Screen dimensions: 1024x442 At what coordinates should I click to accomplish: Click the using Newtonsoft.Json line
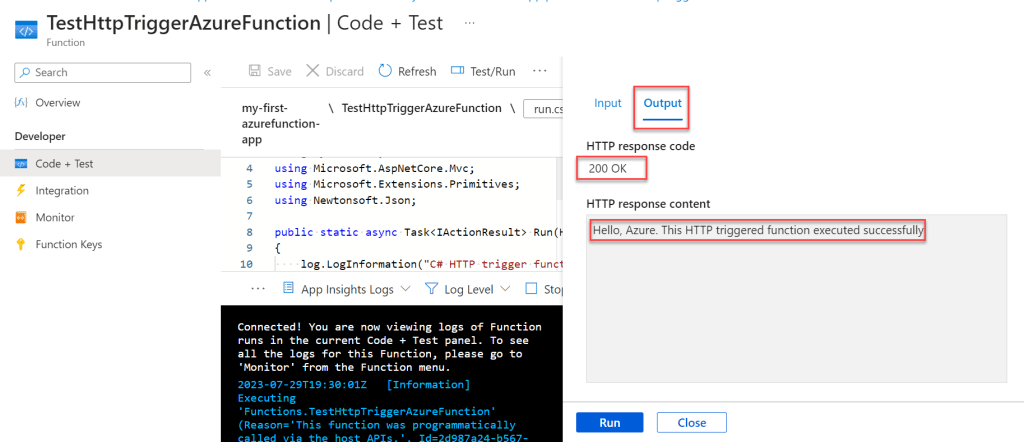point(345,200)
